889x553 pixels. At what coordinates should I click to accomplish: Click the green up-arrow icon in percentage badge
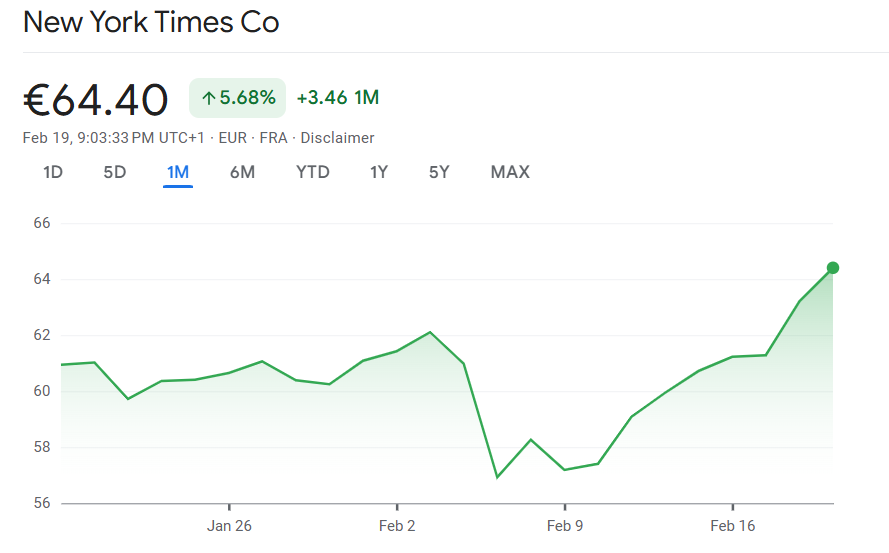[x=208, y=98]
